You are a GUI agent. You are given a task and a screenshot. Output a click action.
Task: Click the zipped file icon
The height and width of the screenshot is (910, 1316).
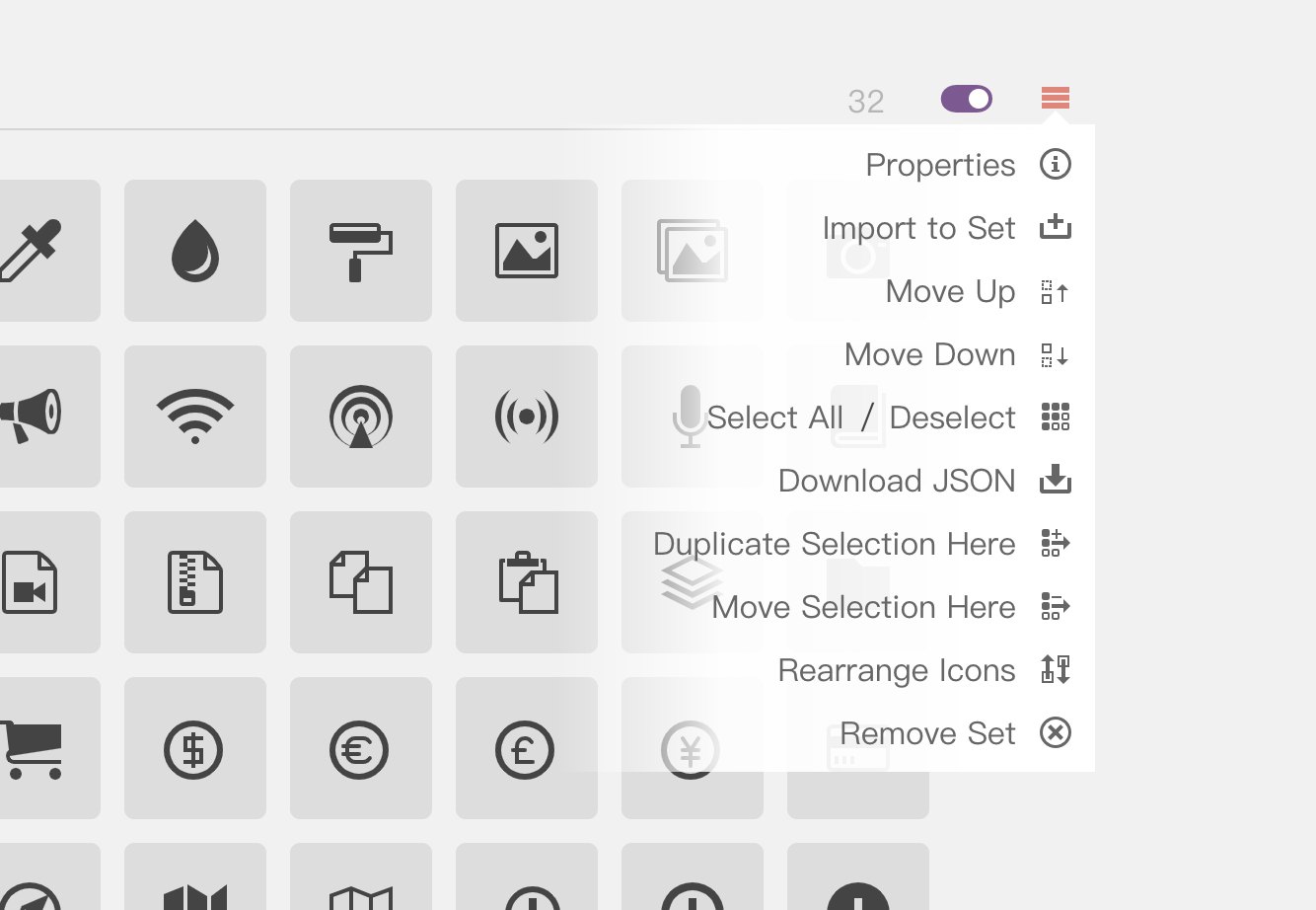[x=195, y=582]
